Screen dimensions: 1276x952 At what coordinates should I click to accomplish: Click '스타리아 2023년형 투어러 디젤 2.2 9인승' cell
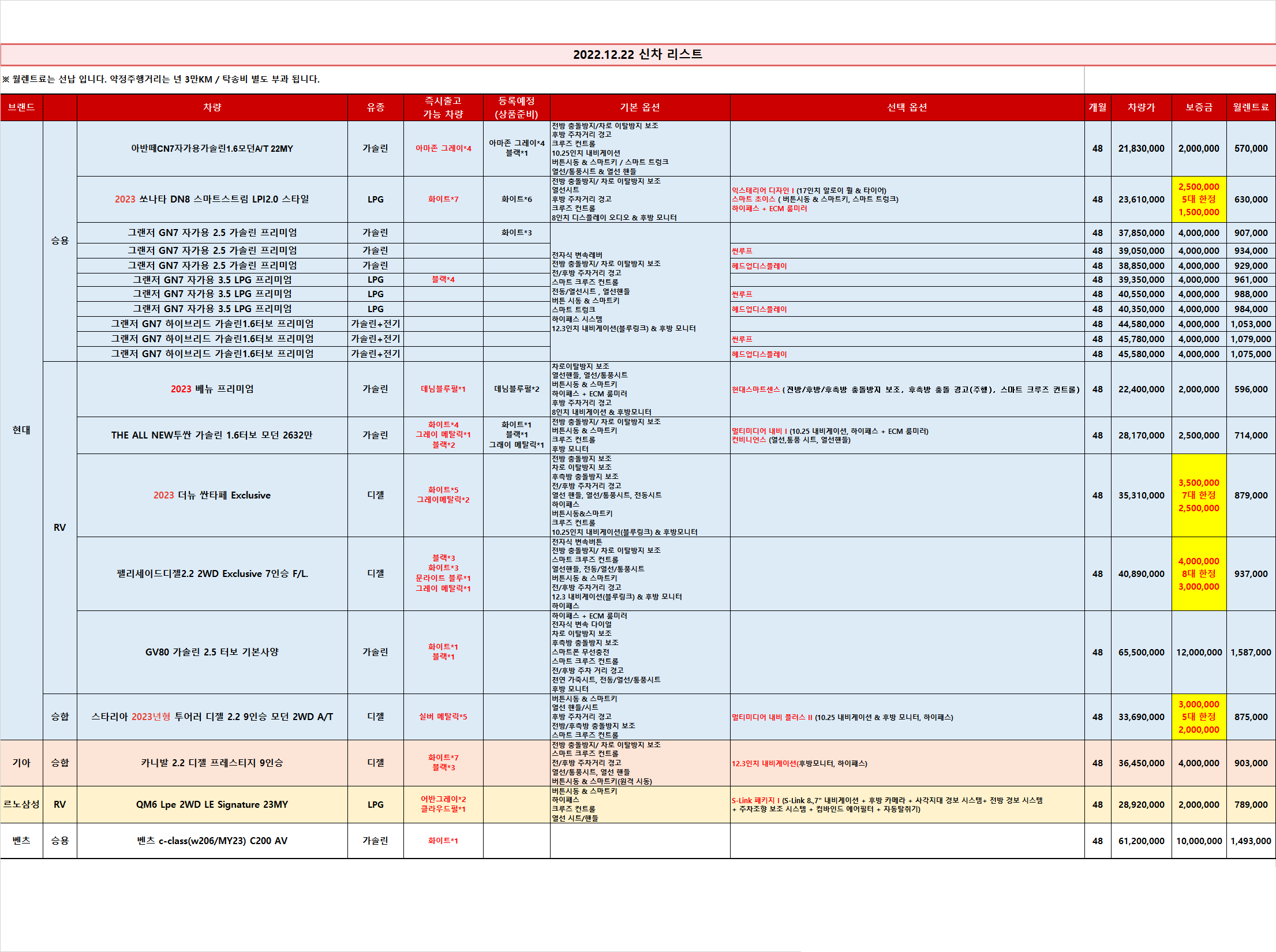pyautogui.click(x=212, y=717)
